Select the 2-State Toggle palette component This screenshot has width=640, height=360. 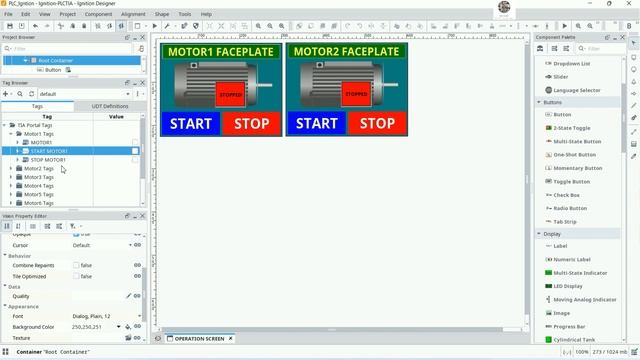tap(571, 128)
